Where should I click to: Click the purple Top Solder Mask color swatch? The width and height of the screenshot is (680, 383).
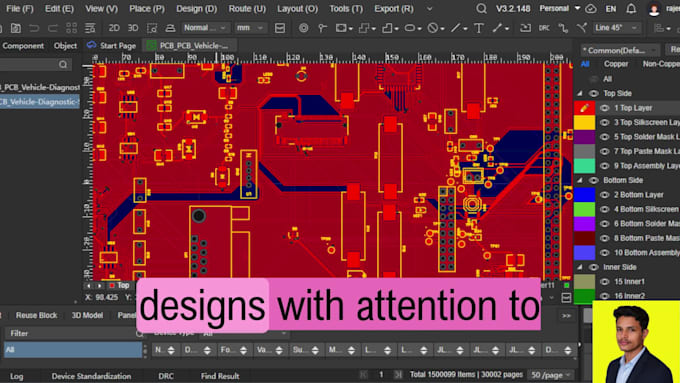click(x=584, y=137)
